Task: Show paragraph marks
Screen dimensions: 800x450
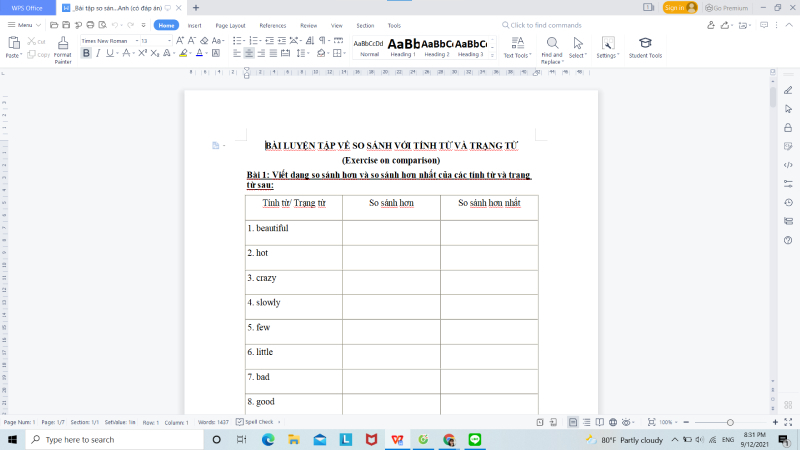Action: 322,40
